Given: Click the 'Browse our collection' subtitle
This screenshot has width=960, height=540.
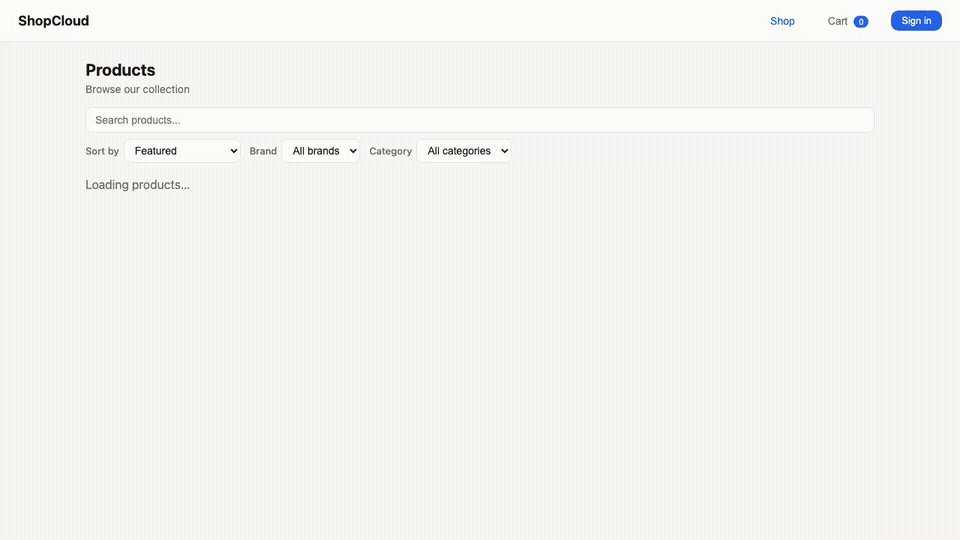Looking at the screenshot, I should pos(137,89).
